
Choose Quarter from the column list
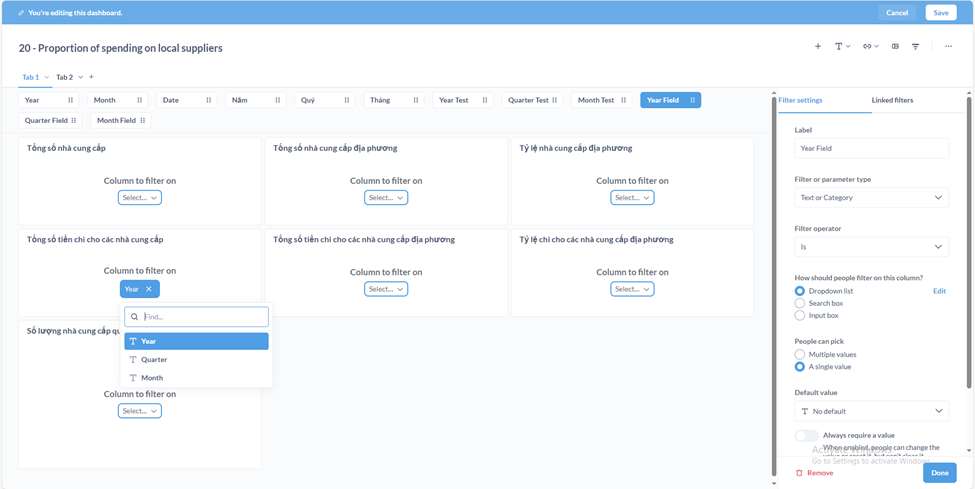coord(154,360)
